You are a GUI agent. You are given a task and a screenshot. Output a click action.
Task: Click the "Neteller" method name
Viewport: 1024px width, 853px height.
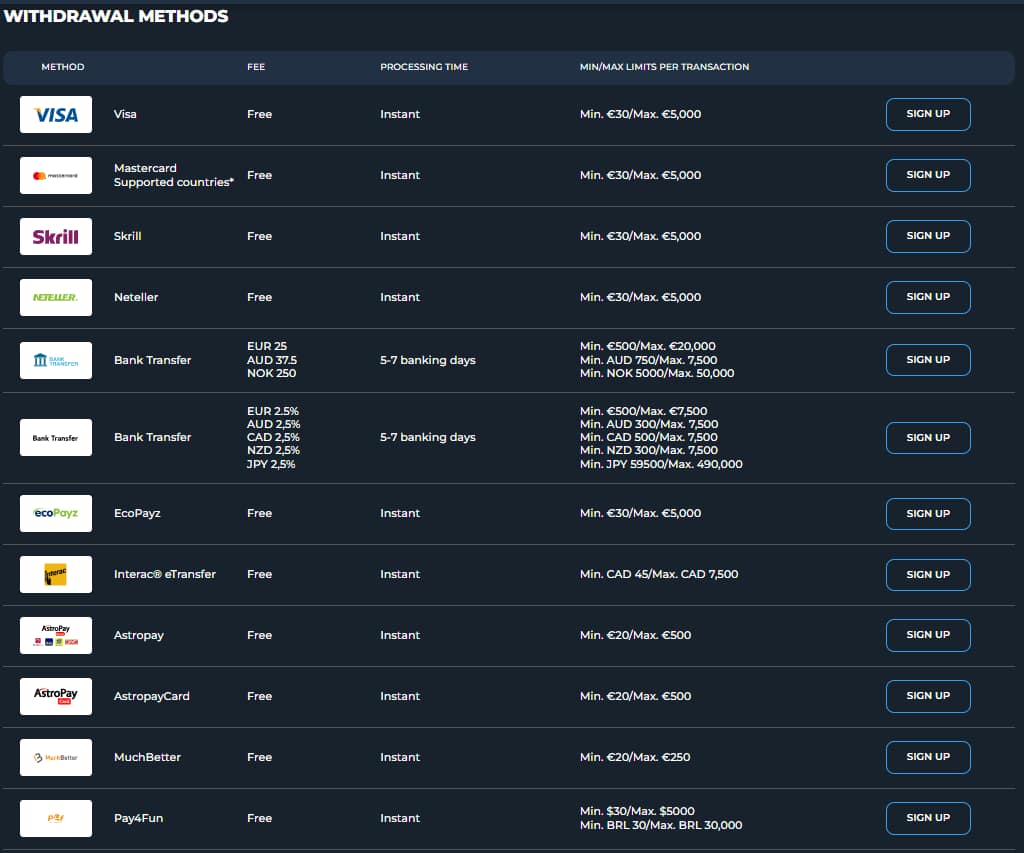(136, 297)
